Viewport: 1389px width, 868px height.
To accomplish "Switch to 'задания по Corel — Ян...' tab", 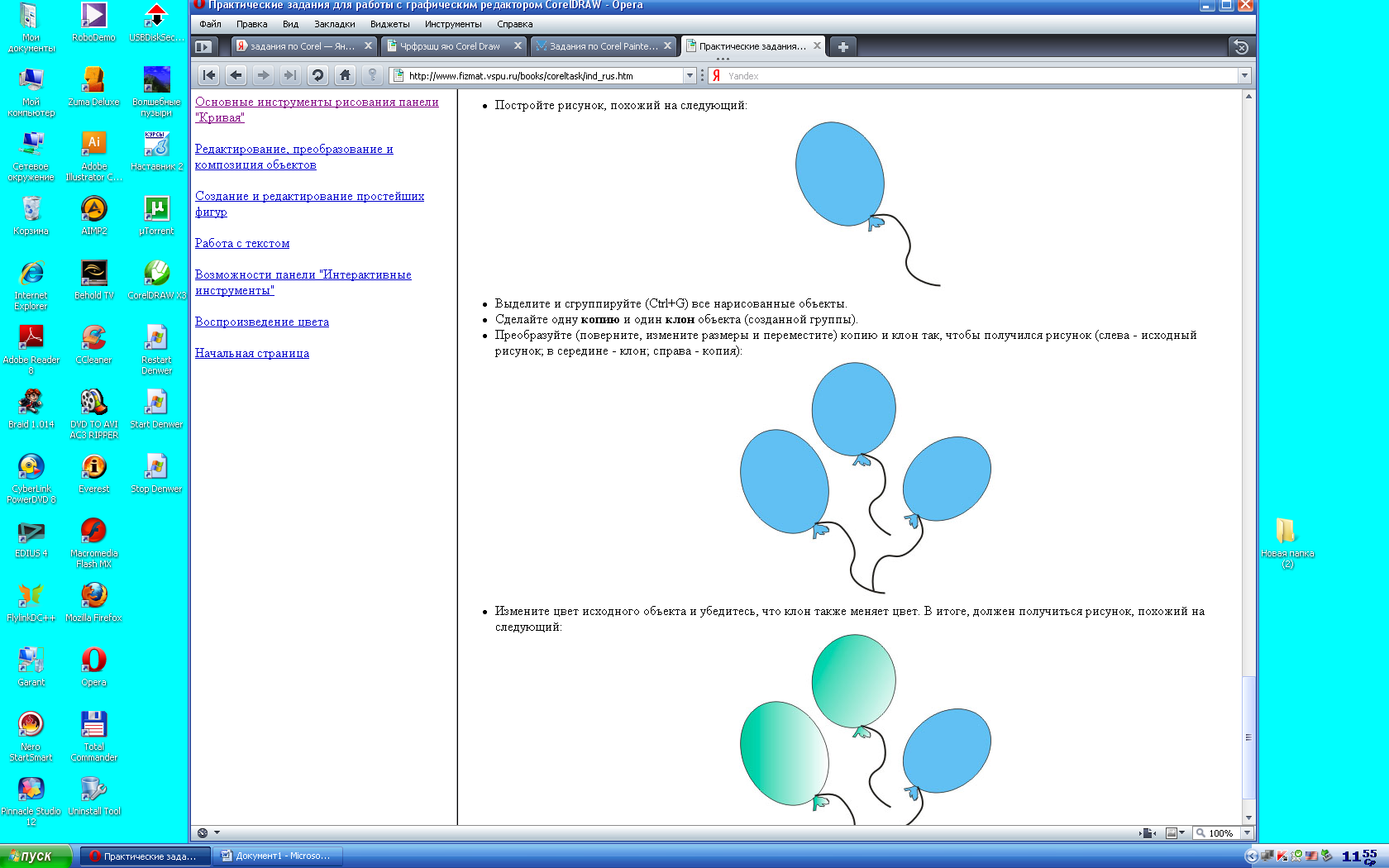I will click(x=303, y=46).
